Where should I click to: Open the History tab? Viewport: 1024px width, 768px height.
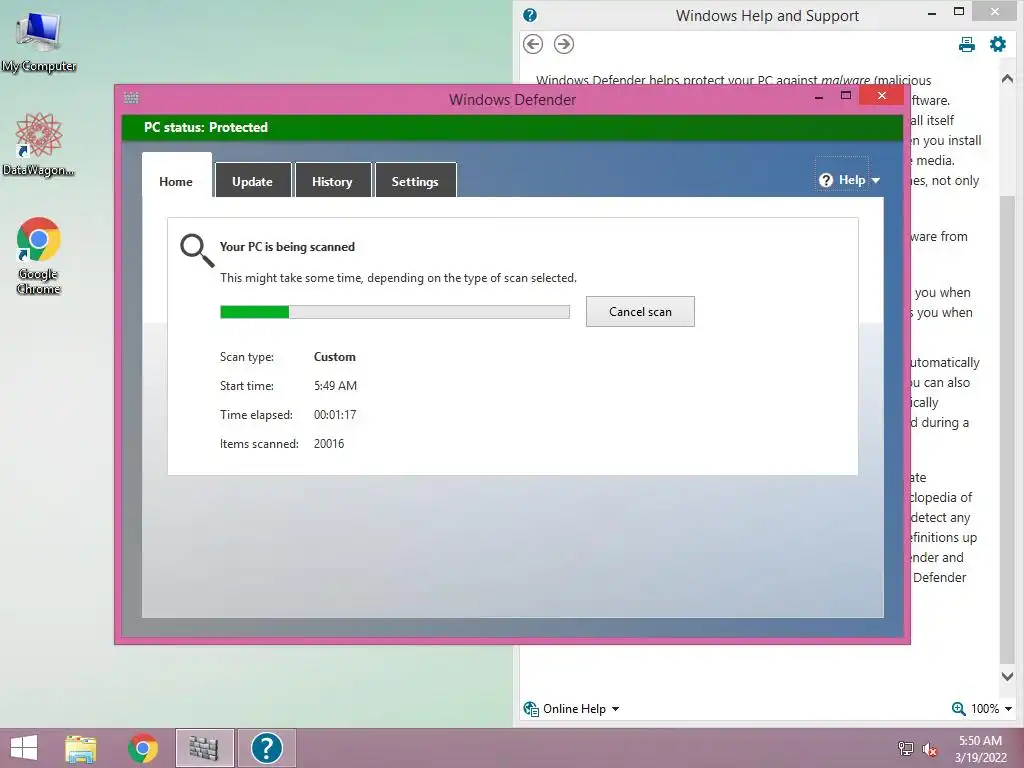332,182
